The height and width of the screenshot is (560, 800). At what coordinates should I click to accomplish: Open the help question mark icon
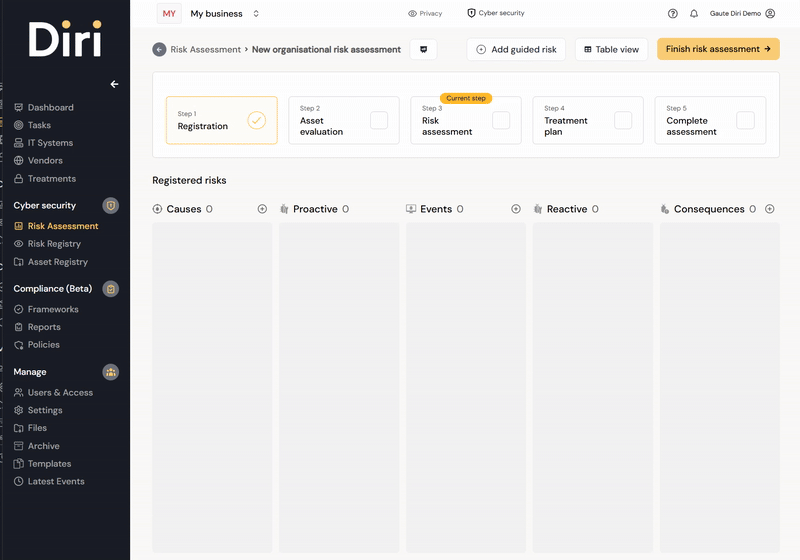pyautogui.click(x=673, y=14)
